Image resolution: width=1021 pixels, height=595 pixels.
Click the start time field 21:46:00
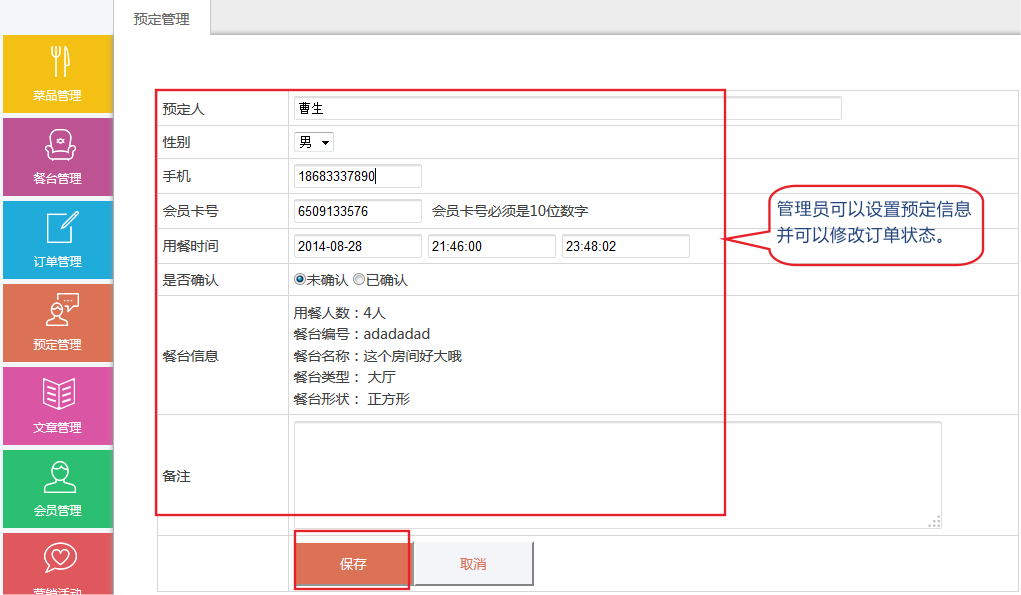click(491, 246)
